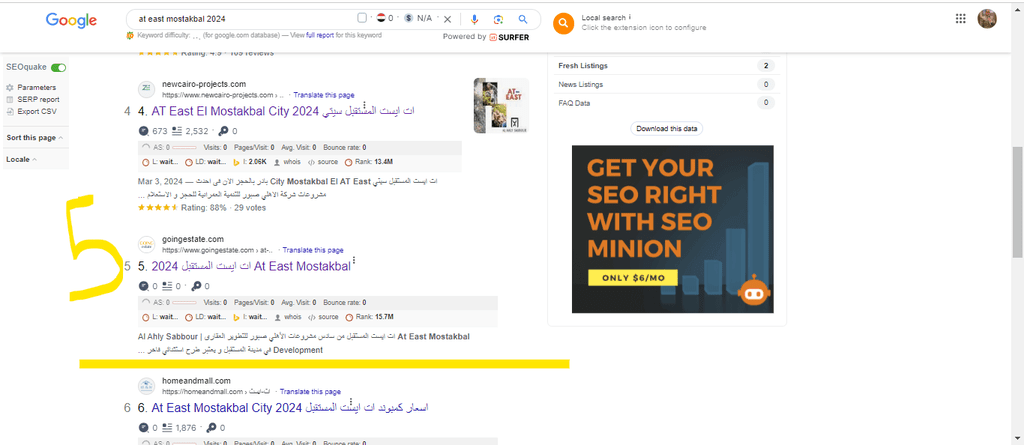Image resolution: width=1024 pixels, height=445 pixels.
Task: Tick the keyword checkbox in the search bar
Action: click(362, 18)
